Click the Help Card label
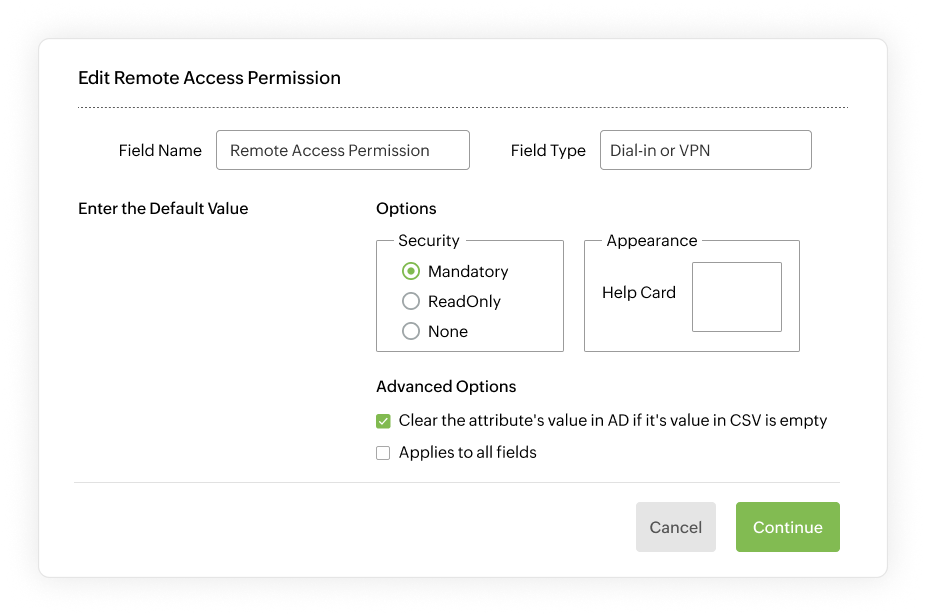This screenshot has width=925, height=615. pyautogui.click(x=639, y=292)
